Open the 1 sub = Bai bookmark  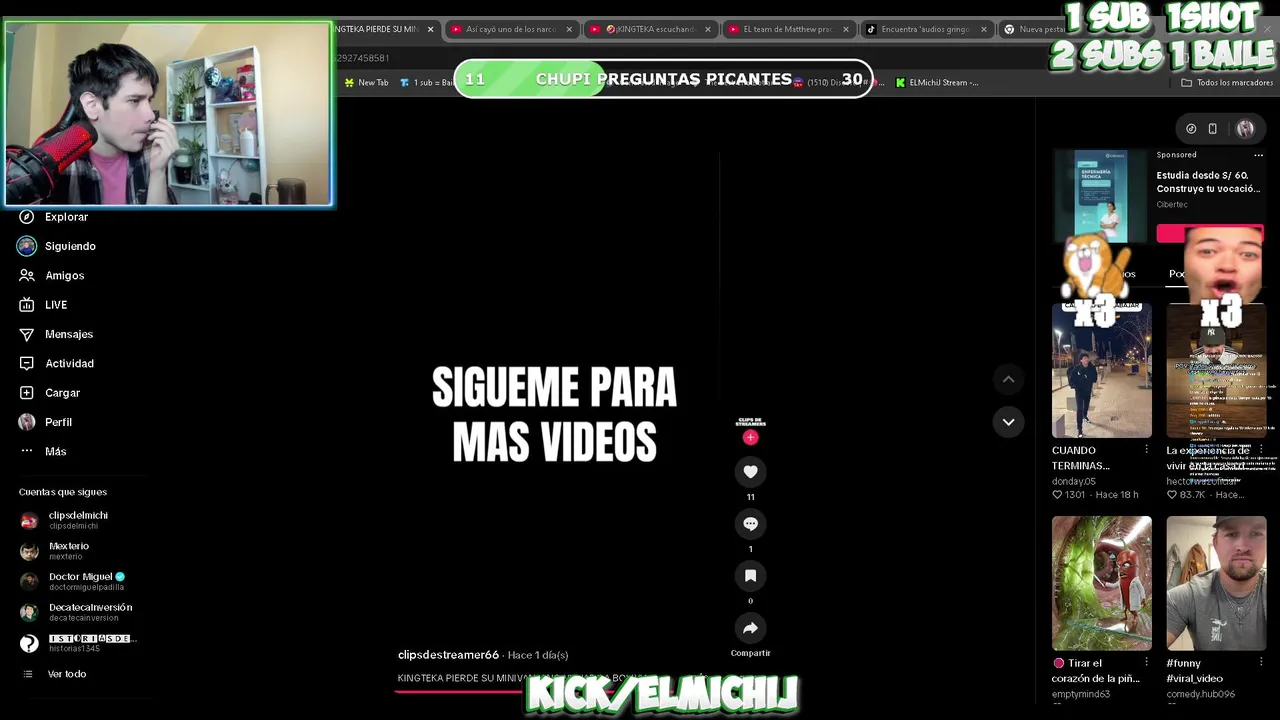coord(426,83)
